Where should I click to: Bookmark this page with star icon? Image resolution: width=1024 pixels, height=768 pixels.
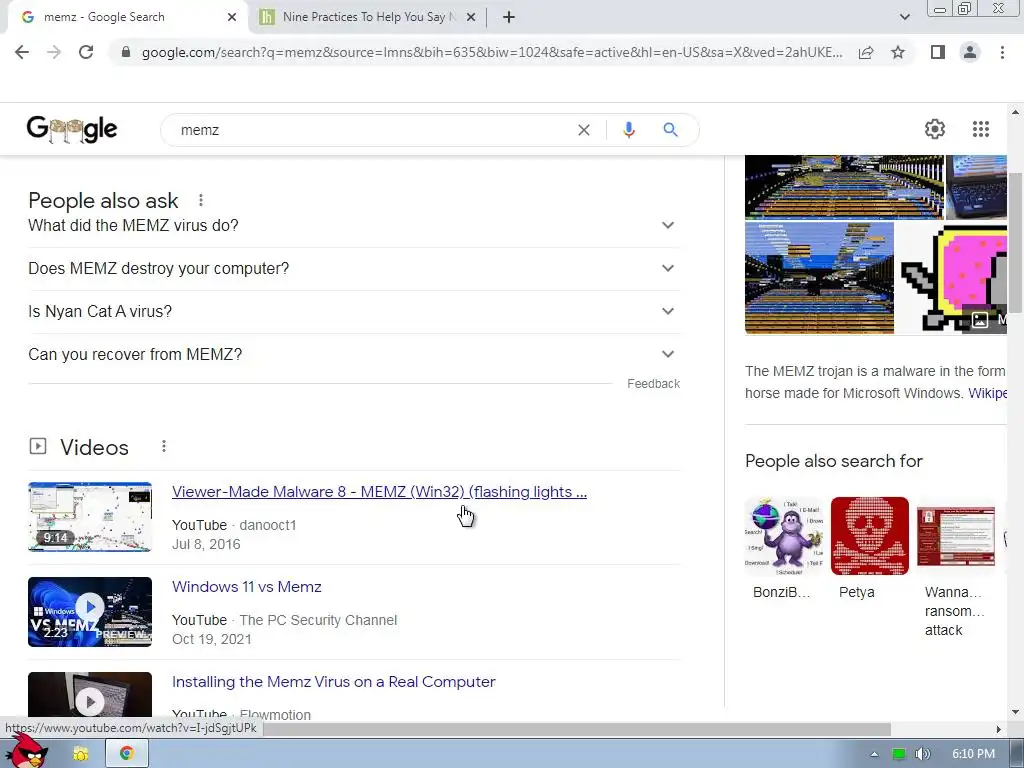tap(898, 52)
